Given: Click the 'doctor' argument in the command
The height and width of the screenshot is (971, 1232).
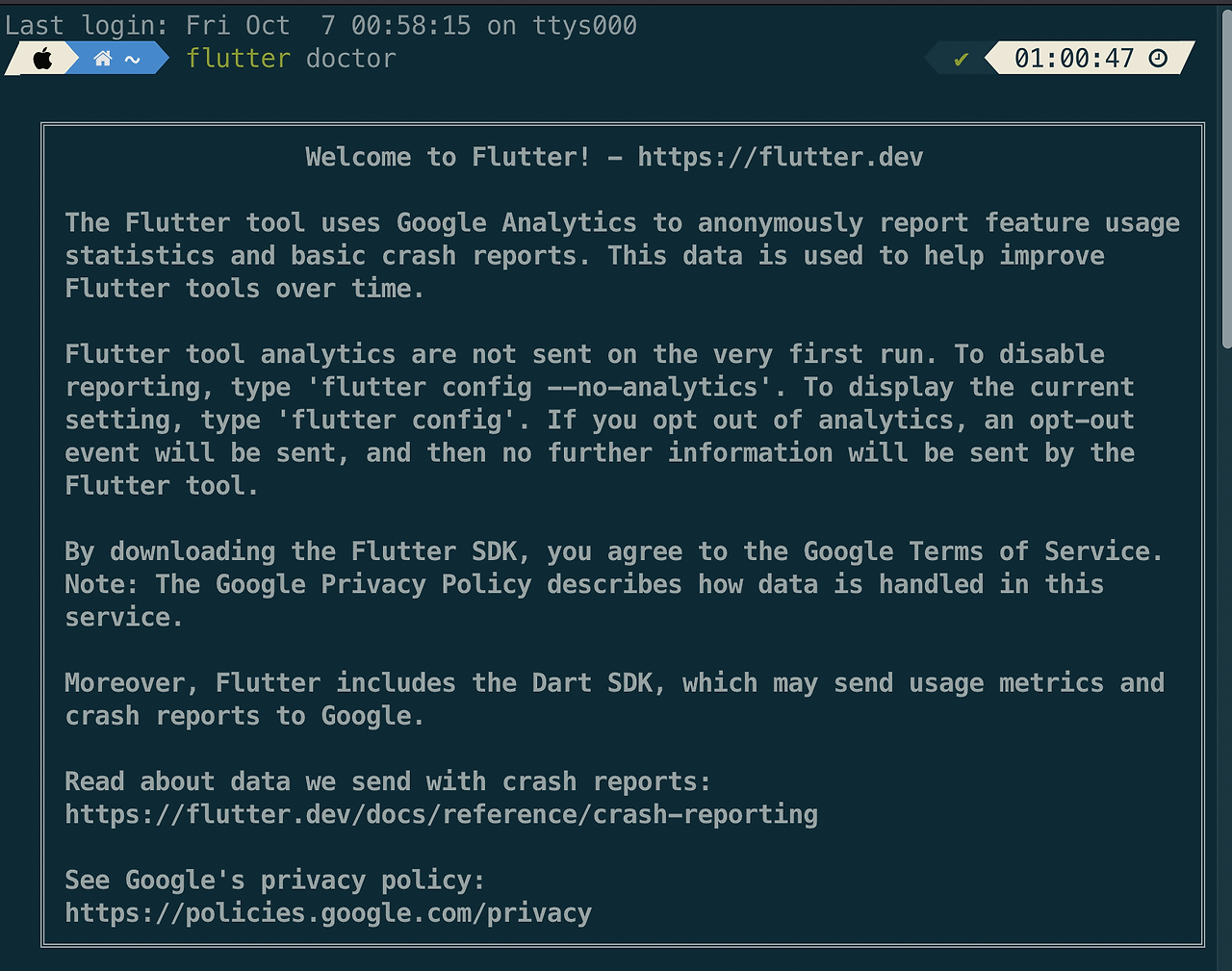Looking at the screenshot, I should (x=350, y=59).
